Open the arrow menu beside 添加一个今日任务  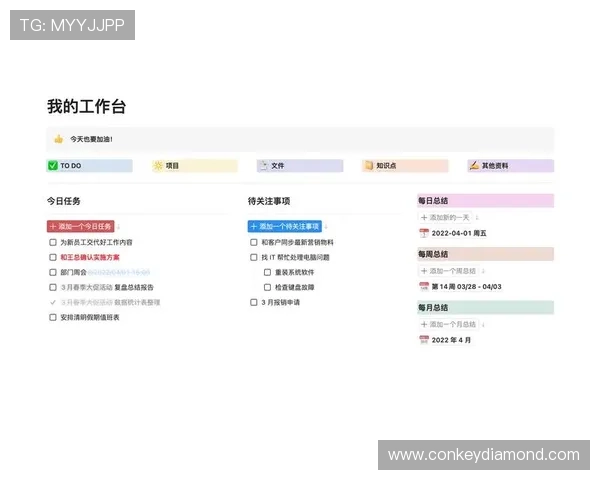point(119,227)
